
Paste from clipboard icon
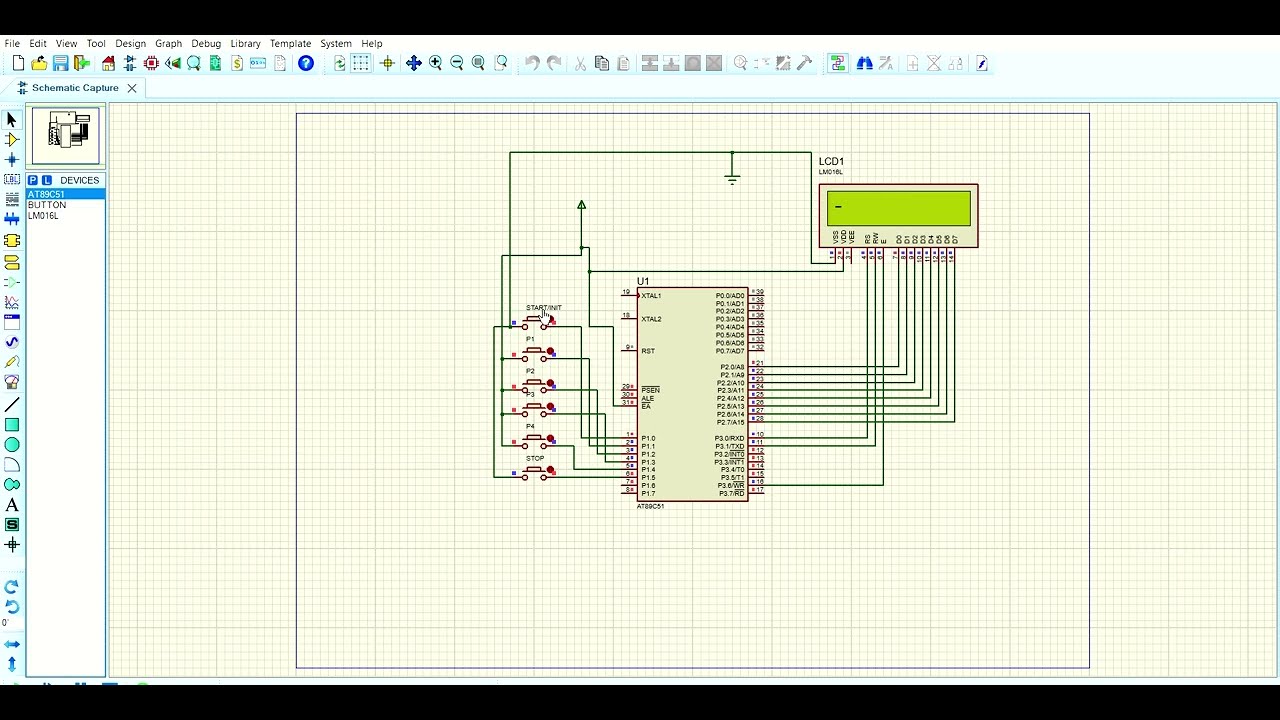[x=623, y=63]
